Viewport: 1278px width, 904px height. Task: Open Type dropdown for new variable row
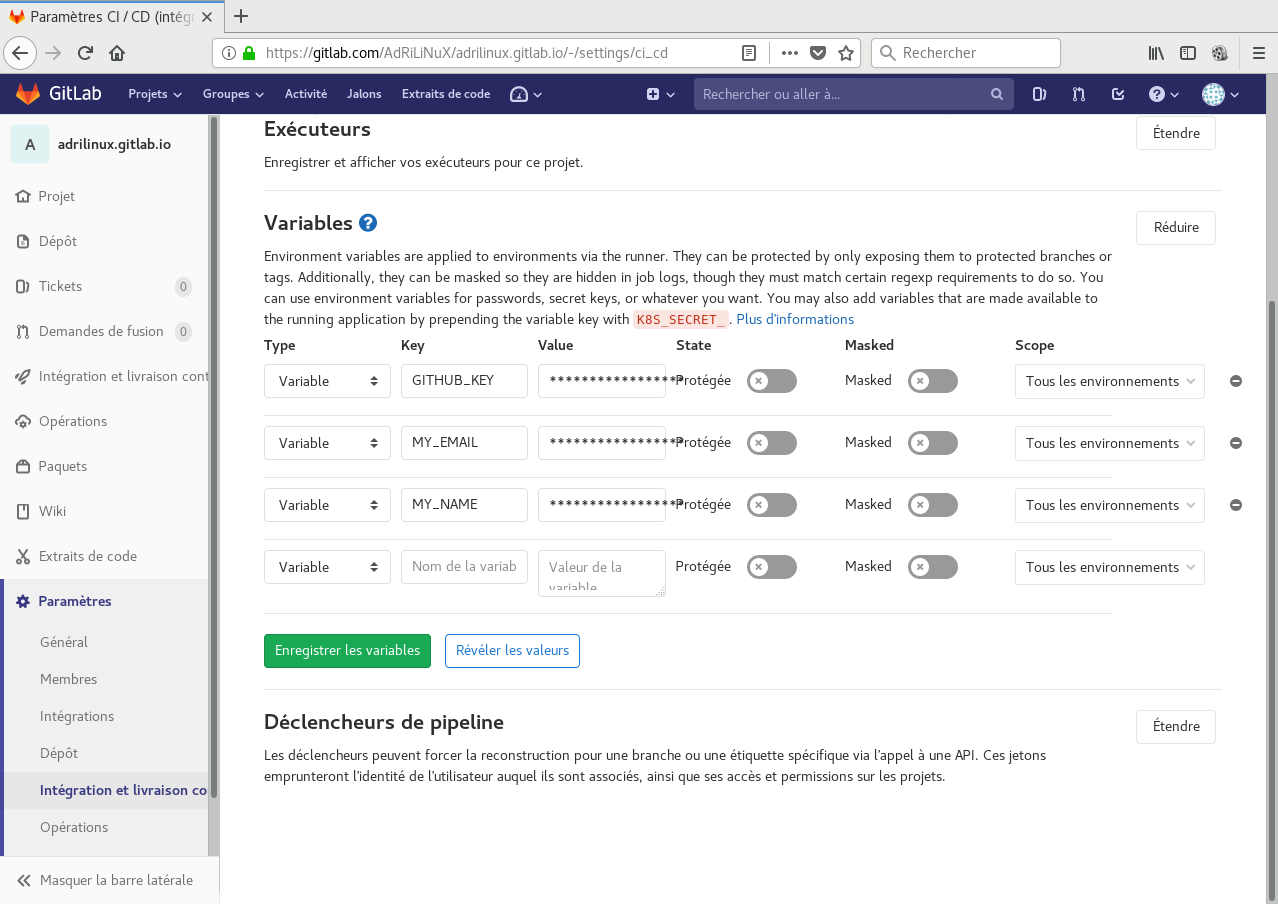pyautogui.click(x=327, y=567)
